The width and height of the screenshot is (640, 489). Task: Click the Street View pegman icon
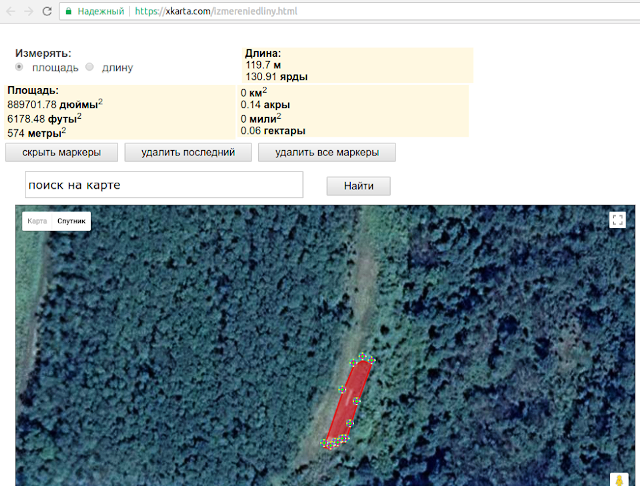(x=619, y=480)
